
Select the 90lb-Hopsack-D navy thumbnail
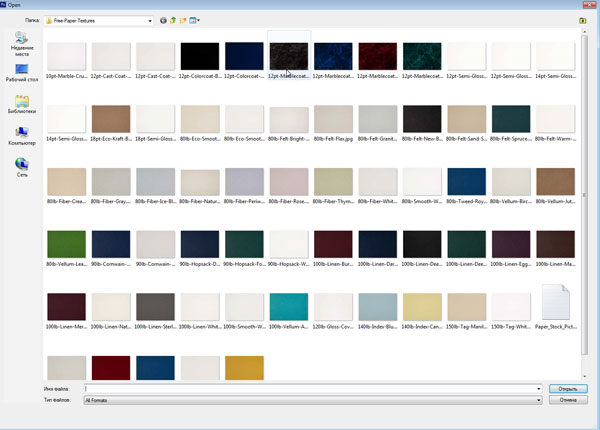[x=200, y=244]
